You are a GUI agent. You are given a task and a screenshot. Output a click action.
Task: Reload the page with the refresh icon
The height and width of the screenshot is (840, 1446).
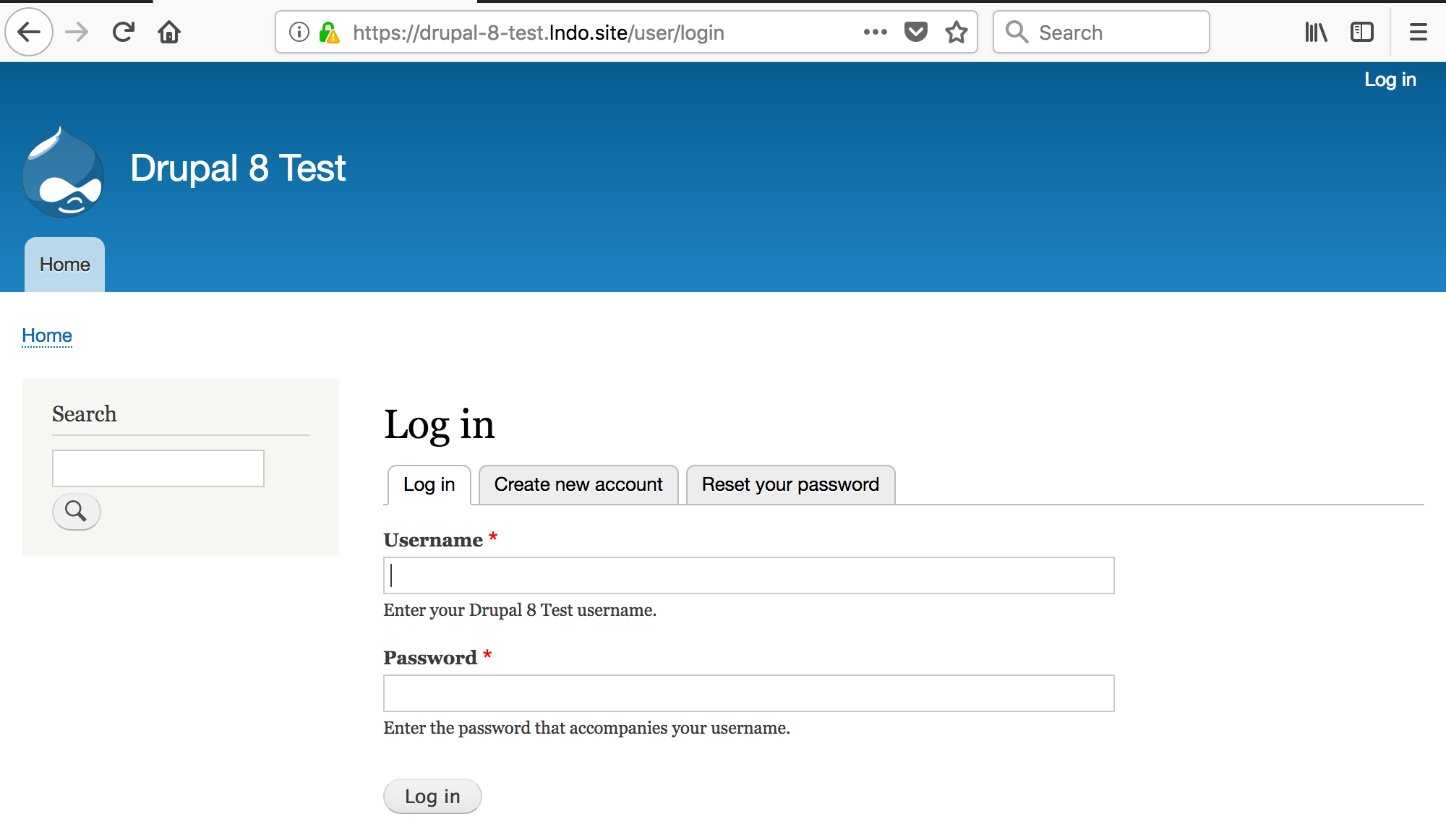pos(124,32)
